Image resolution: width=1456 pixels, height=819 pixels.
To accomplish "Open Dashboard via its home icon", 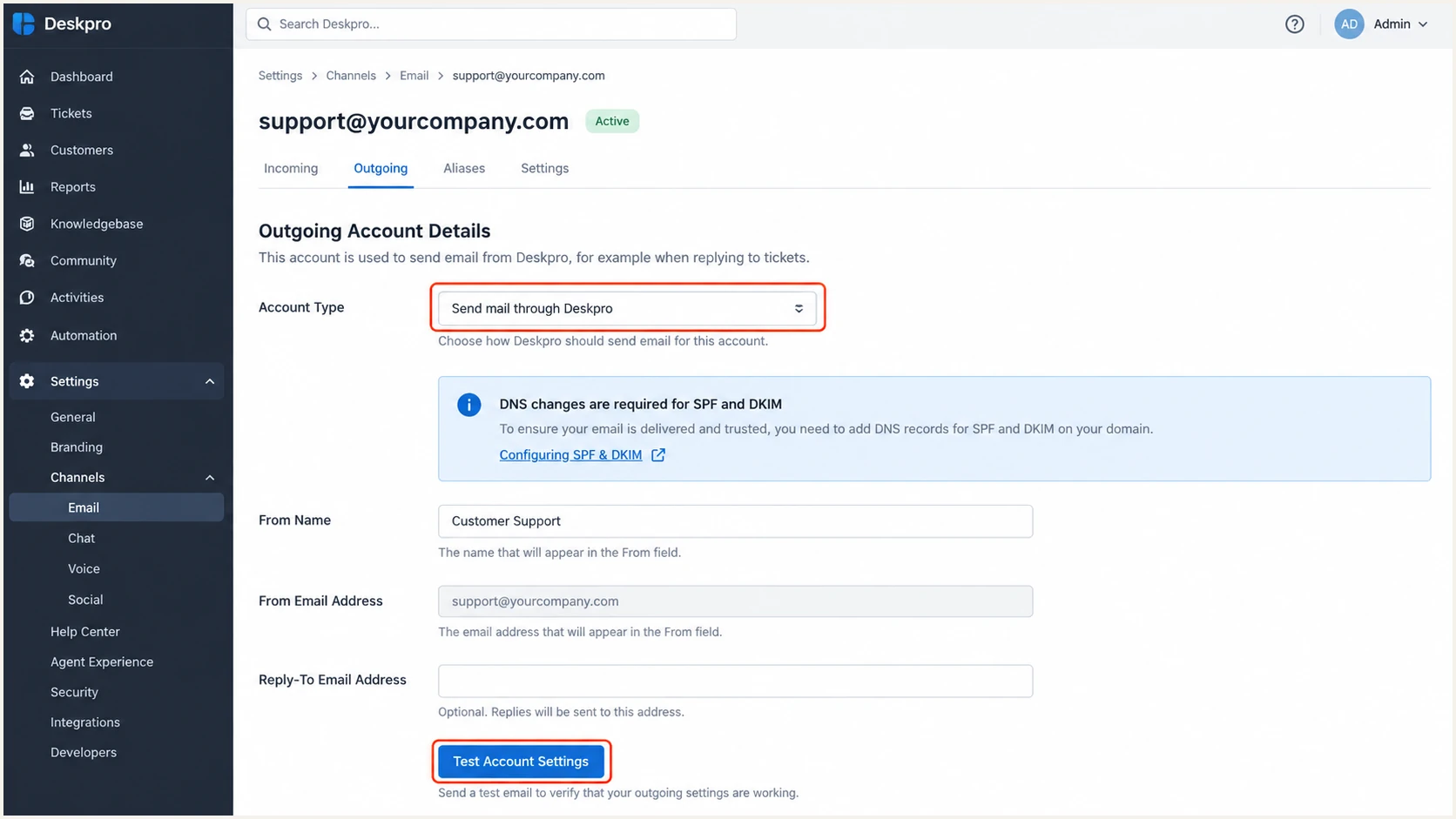I will click(27, 77).
